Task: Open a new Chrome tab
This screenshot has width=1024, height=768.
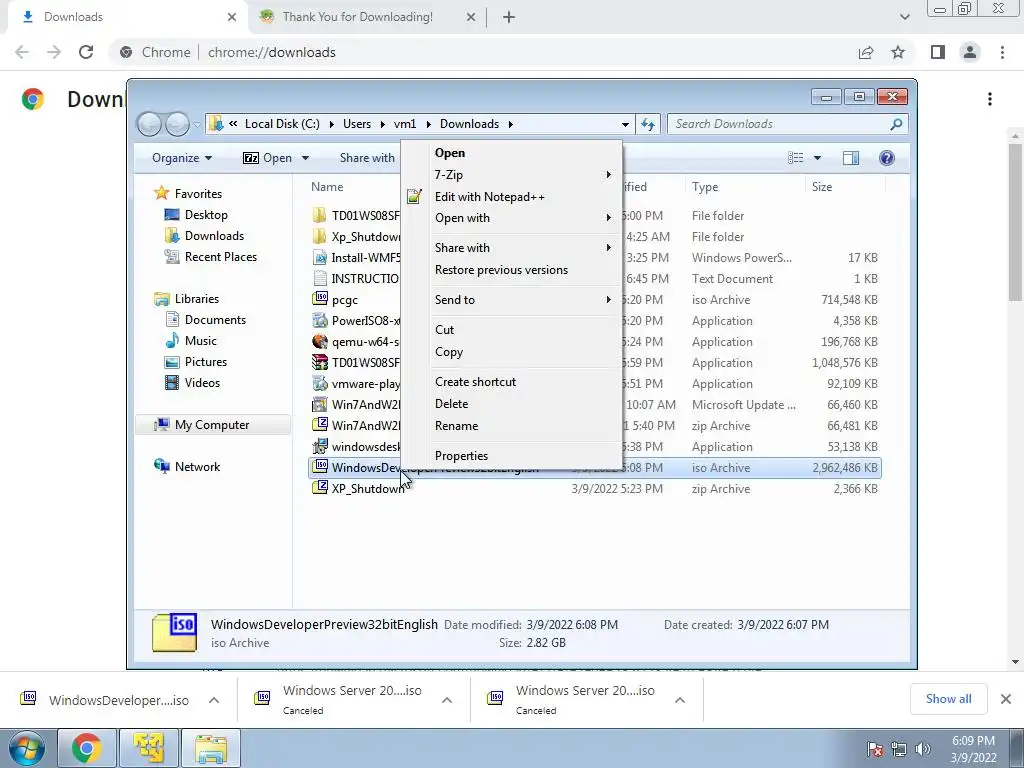Action: pyautogui.click(x=509, y=17)
